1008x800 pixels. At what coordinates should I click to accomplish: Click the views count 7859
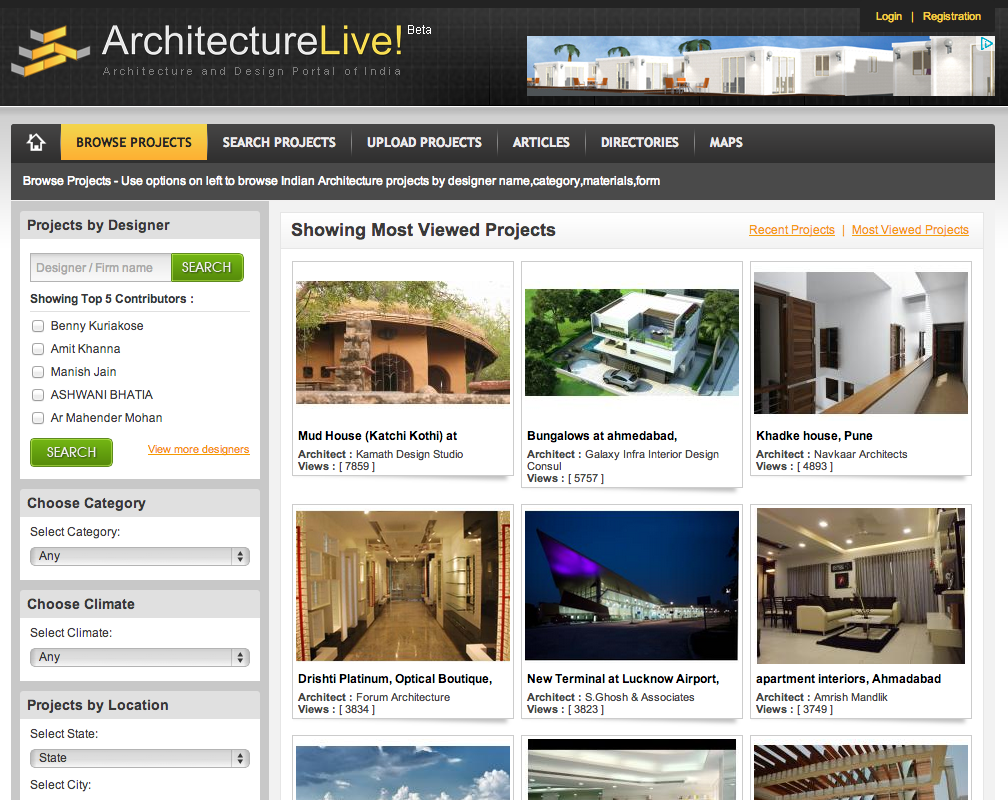357,466
